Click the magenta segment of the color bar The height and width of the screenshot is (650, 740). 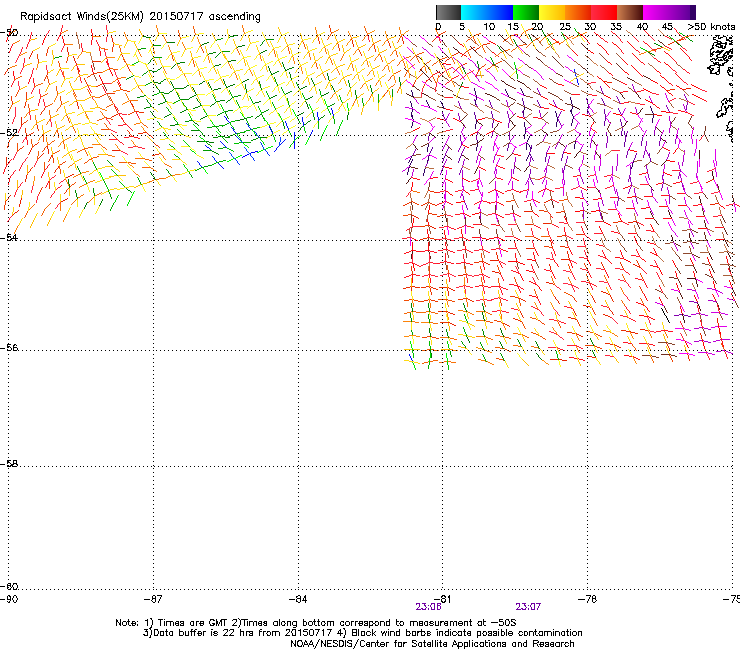coord(669,12)
